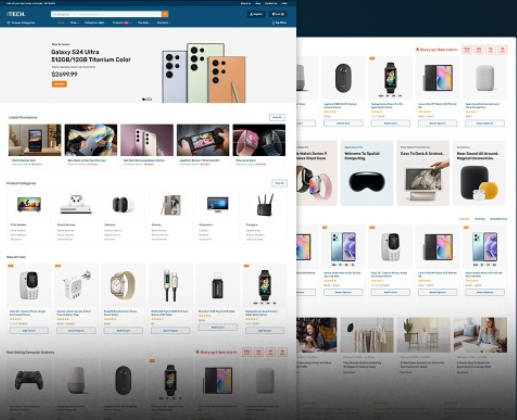
Task: Click View All beside Latest Promotions
Action: [277, 117]
